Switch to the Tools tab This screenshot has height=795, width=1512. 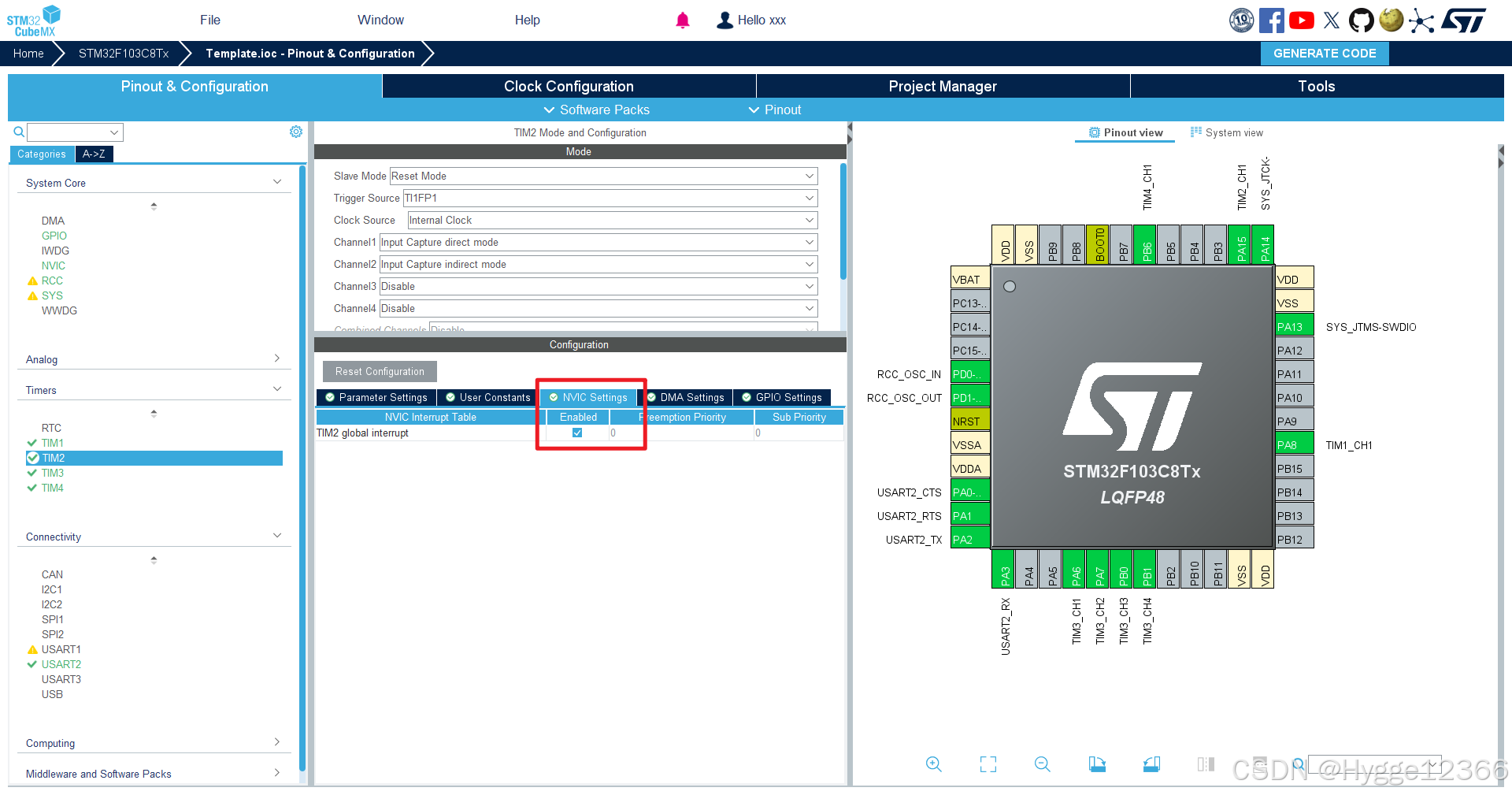pos(1317,86)
